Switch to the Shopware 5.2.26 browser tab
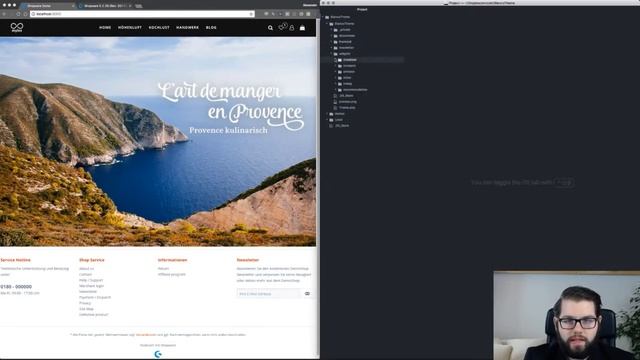 click(104, 6)
